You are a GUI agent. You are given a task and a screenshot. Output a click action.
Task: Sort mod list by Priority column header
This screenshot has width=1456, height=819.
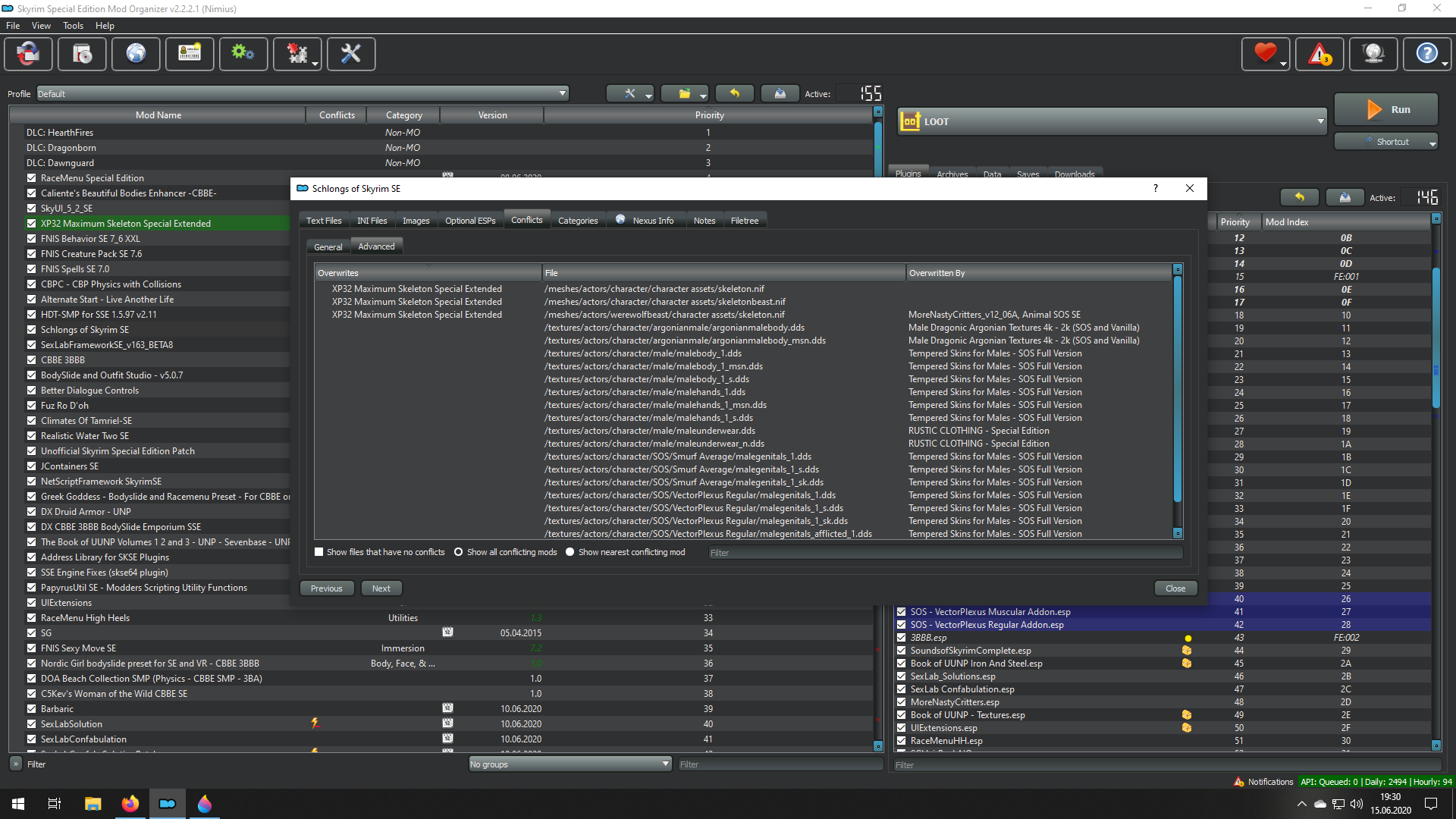coord(709,115)
